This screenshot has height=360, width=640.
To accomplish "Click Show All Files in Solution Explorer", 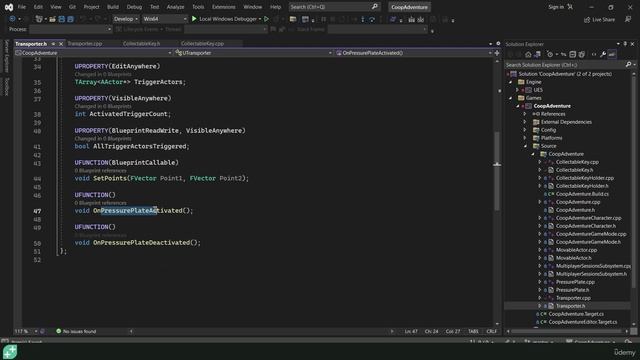I will click(x=582, y=54).
